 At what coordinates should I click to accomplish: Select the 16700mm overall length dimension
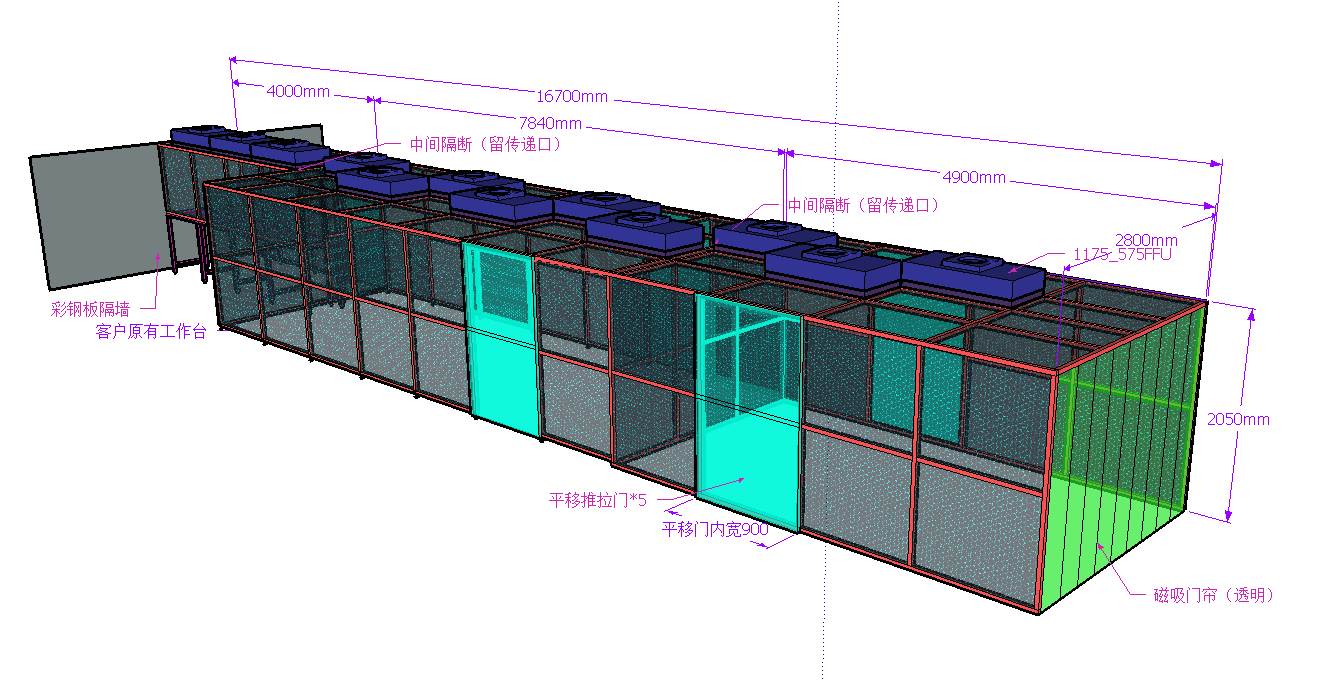pyautogui.click(x=572, y=96)
